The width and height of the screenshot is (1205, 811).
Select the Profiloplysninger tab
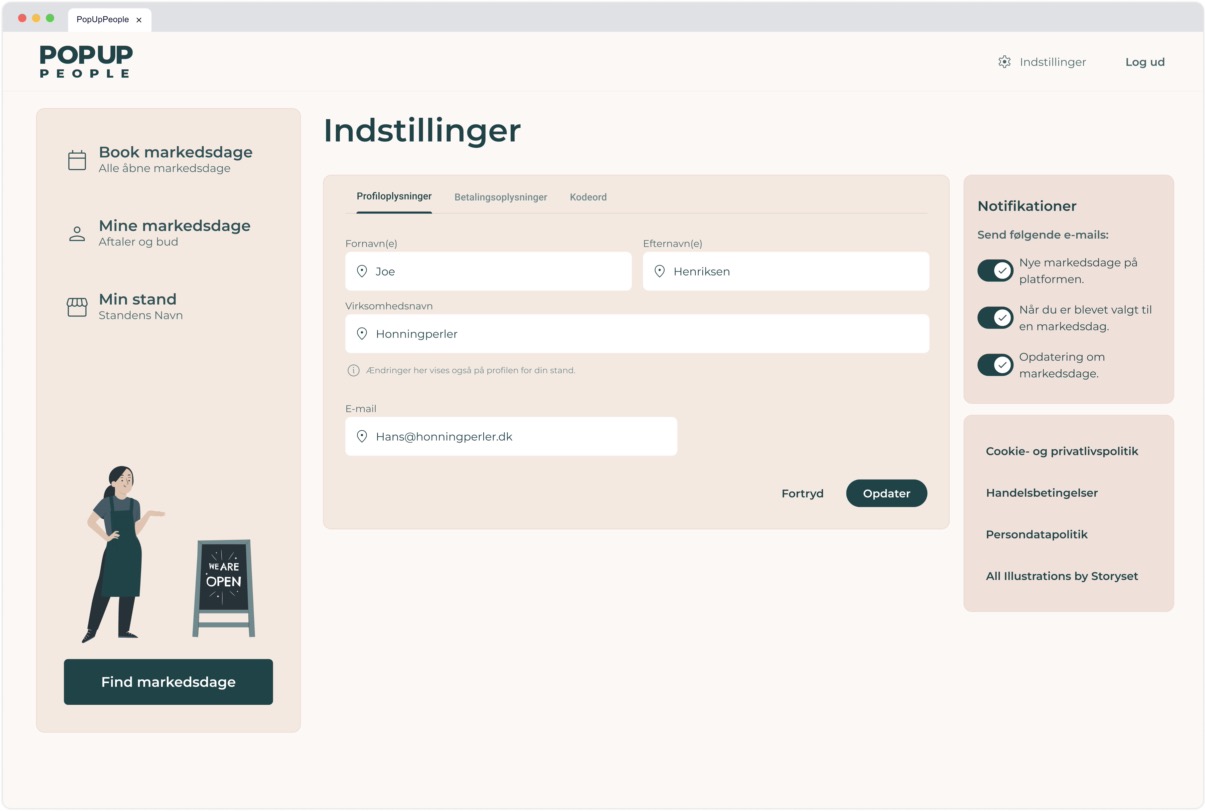[394, 196]
